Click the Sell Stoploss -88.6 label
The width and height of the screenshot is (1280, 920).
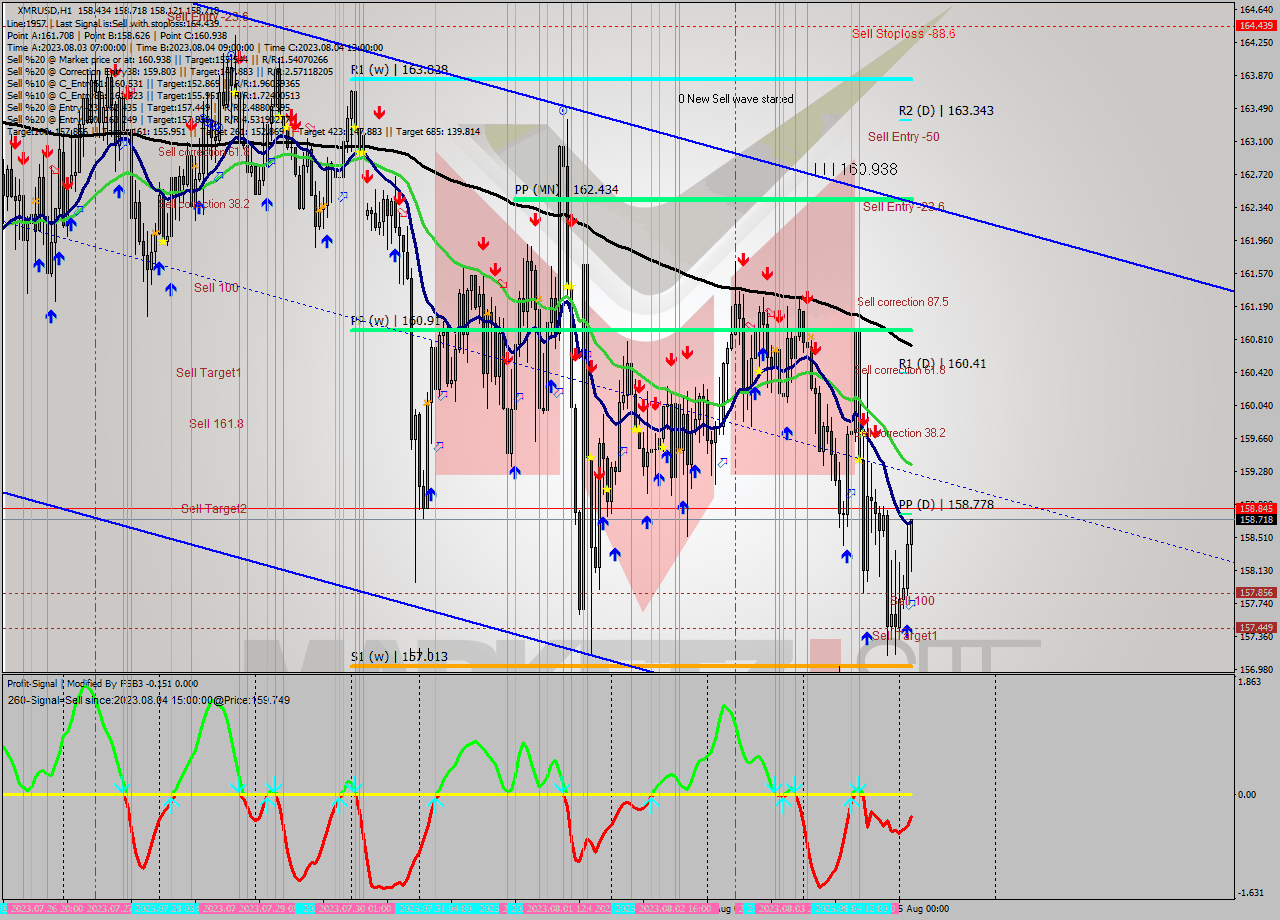903,33
